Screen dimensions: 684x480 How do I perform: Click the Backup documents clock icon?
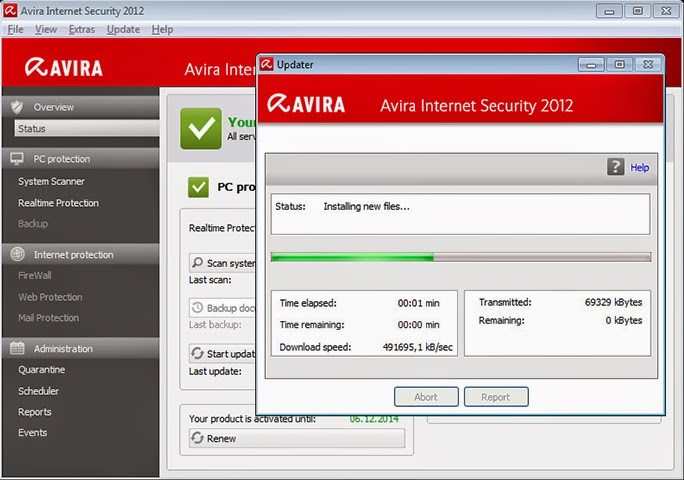coord(198,307)
